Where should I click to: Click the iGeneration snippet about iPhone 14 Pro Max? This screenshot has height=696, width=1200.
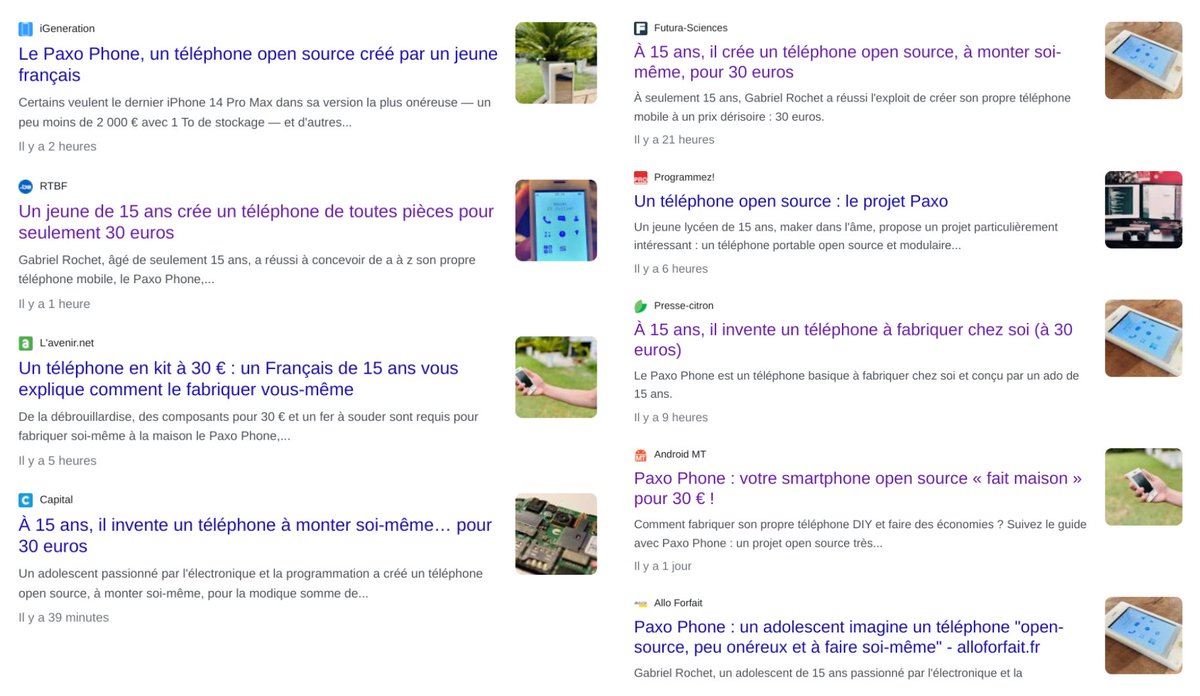pos(254,113)
